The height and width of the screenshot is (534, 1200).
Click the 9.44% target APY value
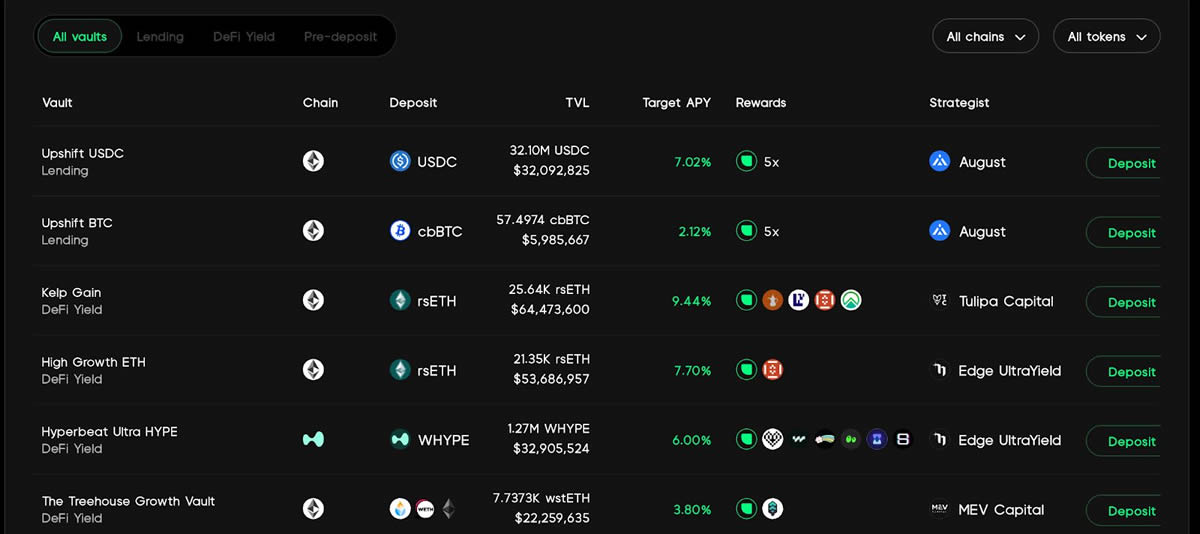[692, 300]
